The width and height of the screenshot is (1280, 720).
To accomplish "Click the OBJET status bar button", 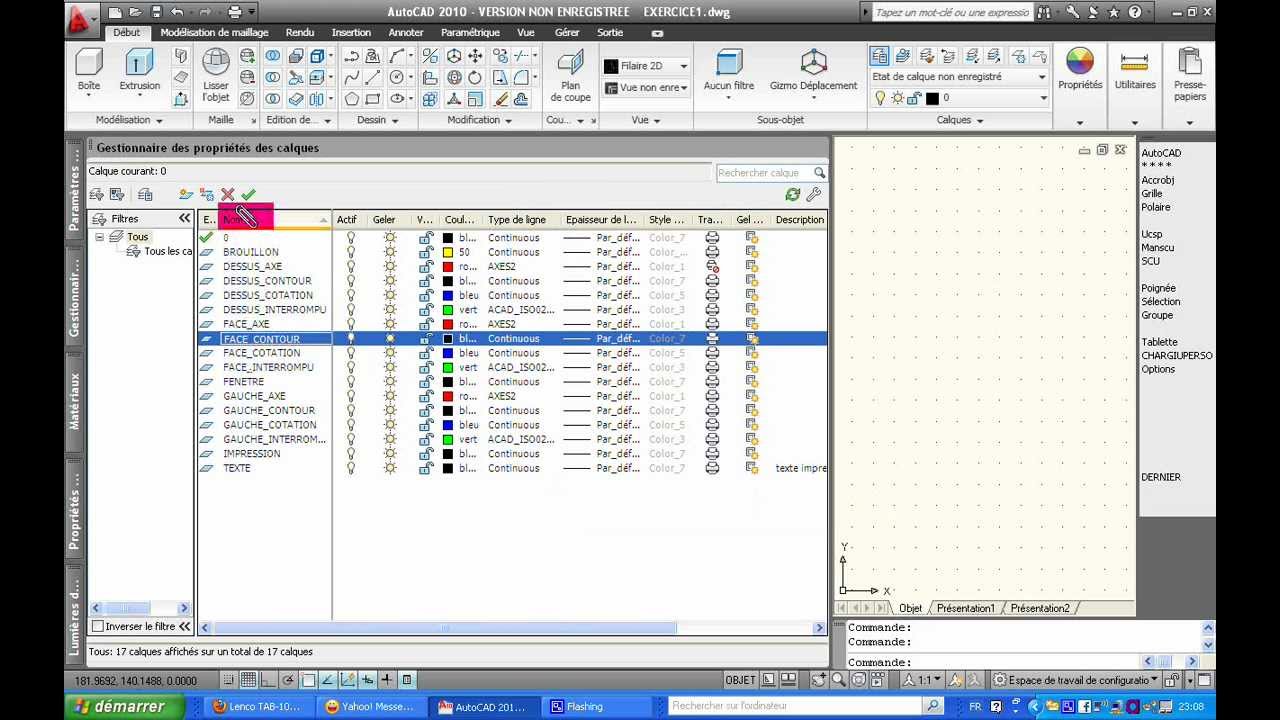I will pyautogui.click(x=740, y=680).
